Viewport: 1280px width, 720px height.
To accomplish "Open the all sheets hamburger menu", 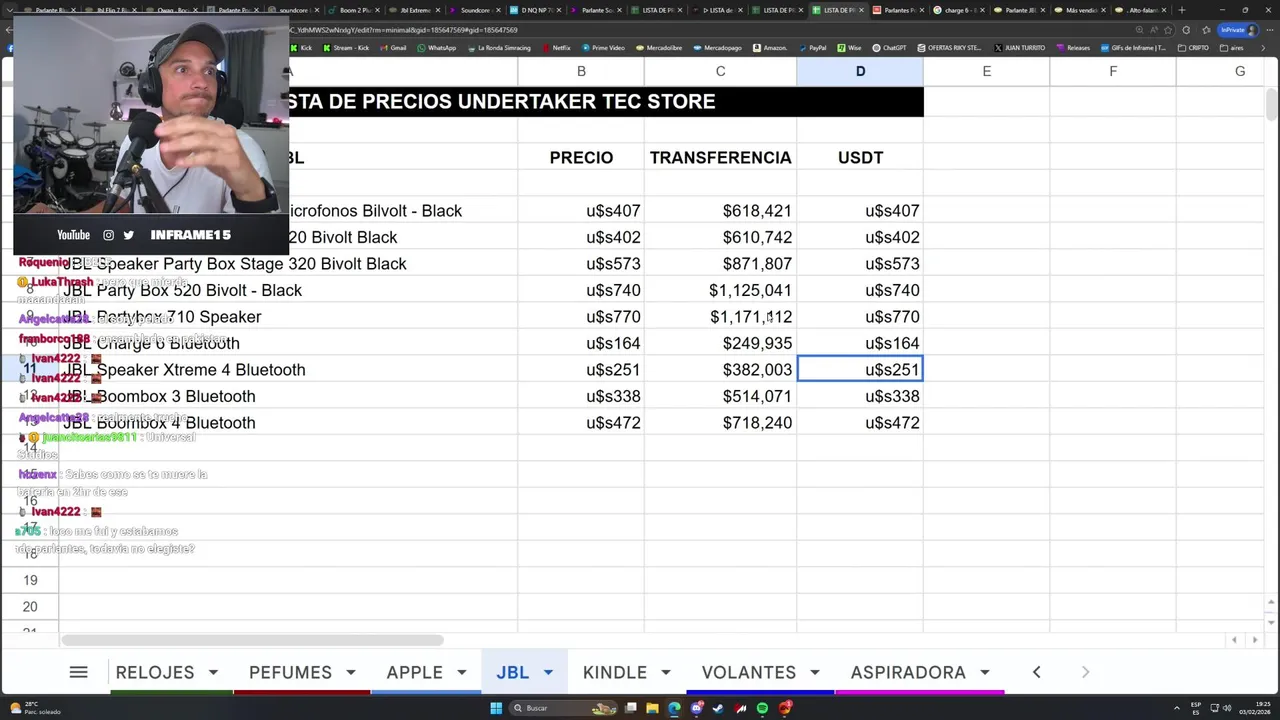I will 78,672.
